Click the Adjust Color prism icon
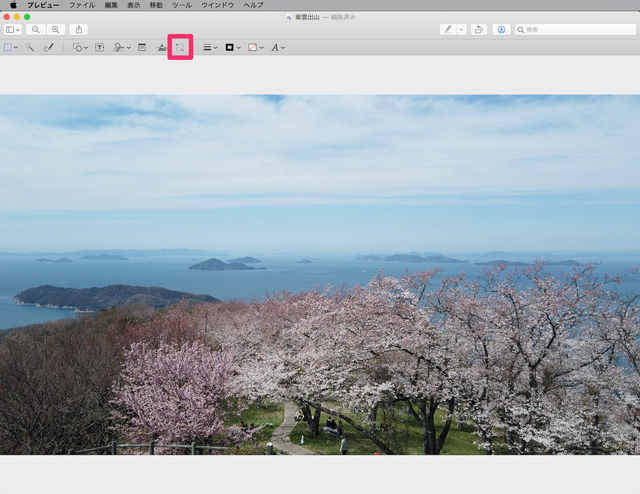640x494 pixels. click(162, 47)
